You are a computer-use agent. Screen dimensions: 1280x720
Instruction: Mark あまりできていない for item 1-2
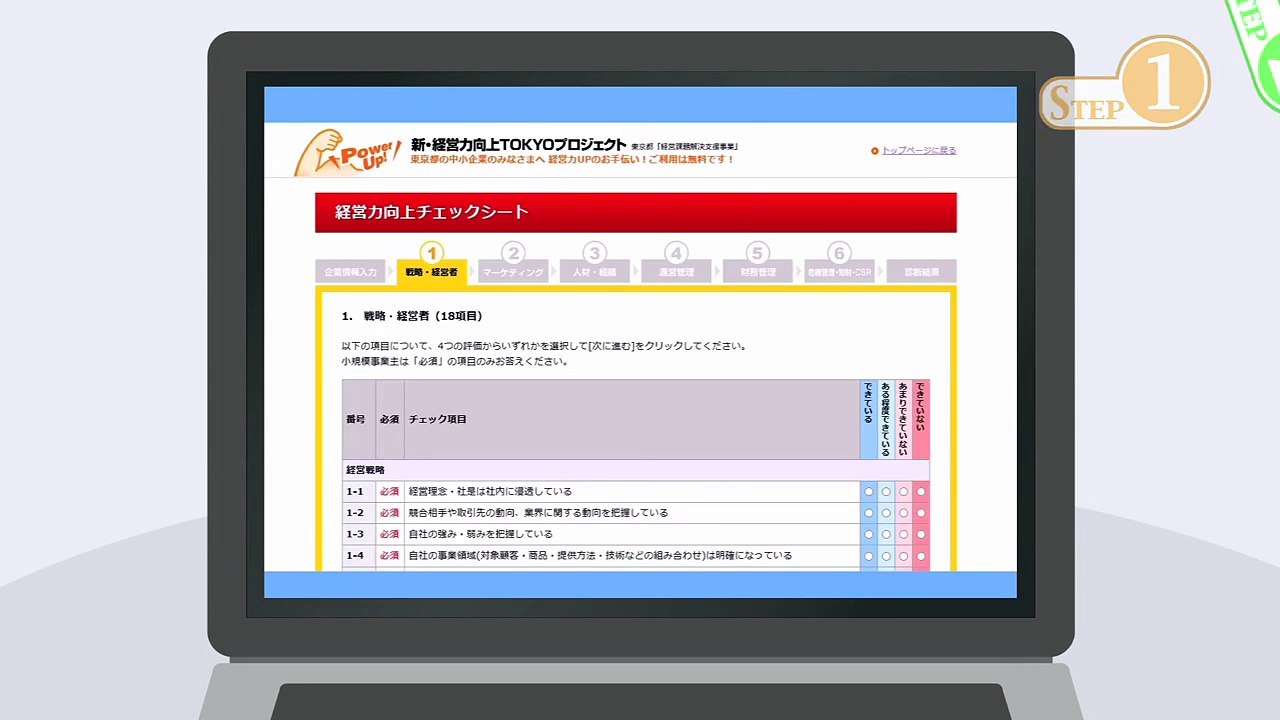click(903, 513)
